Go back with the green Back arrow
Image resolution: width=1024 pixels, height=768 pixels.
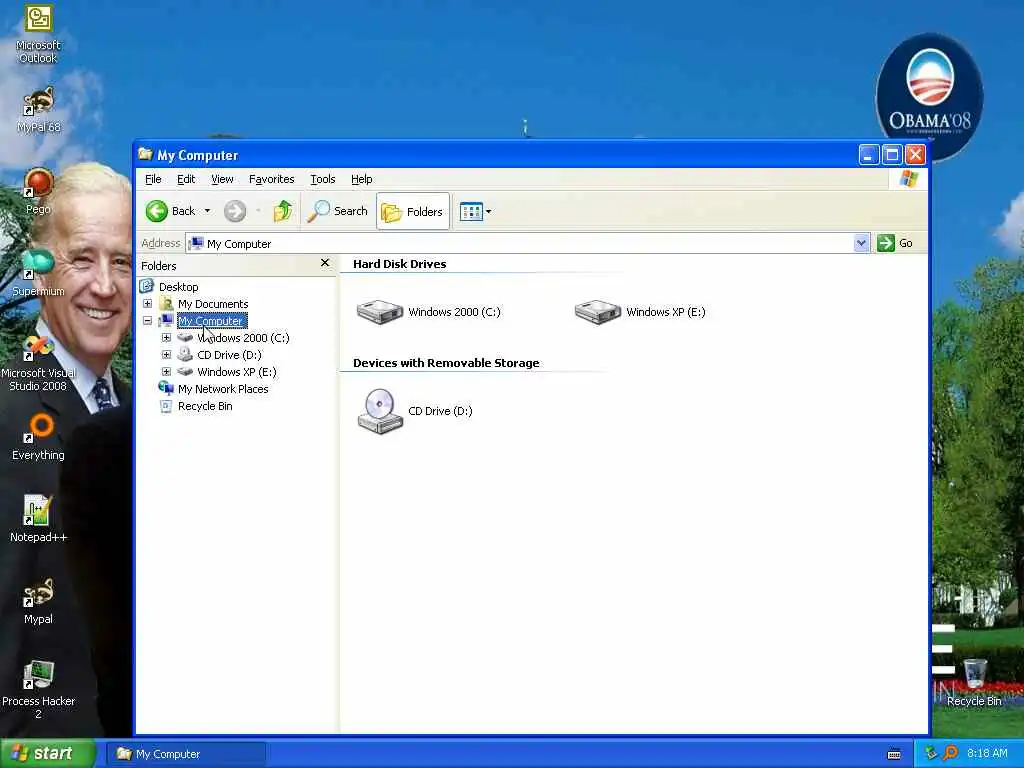(170, 211)
